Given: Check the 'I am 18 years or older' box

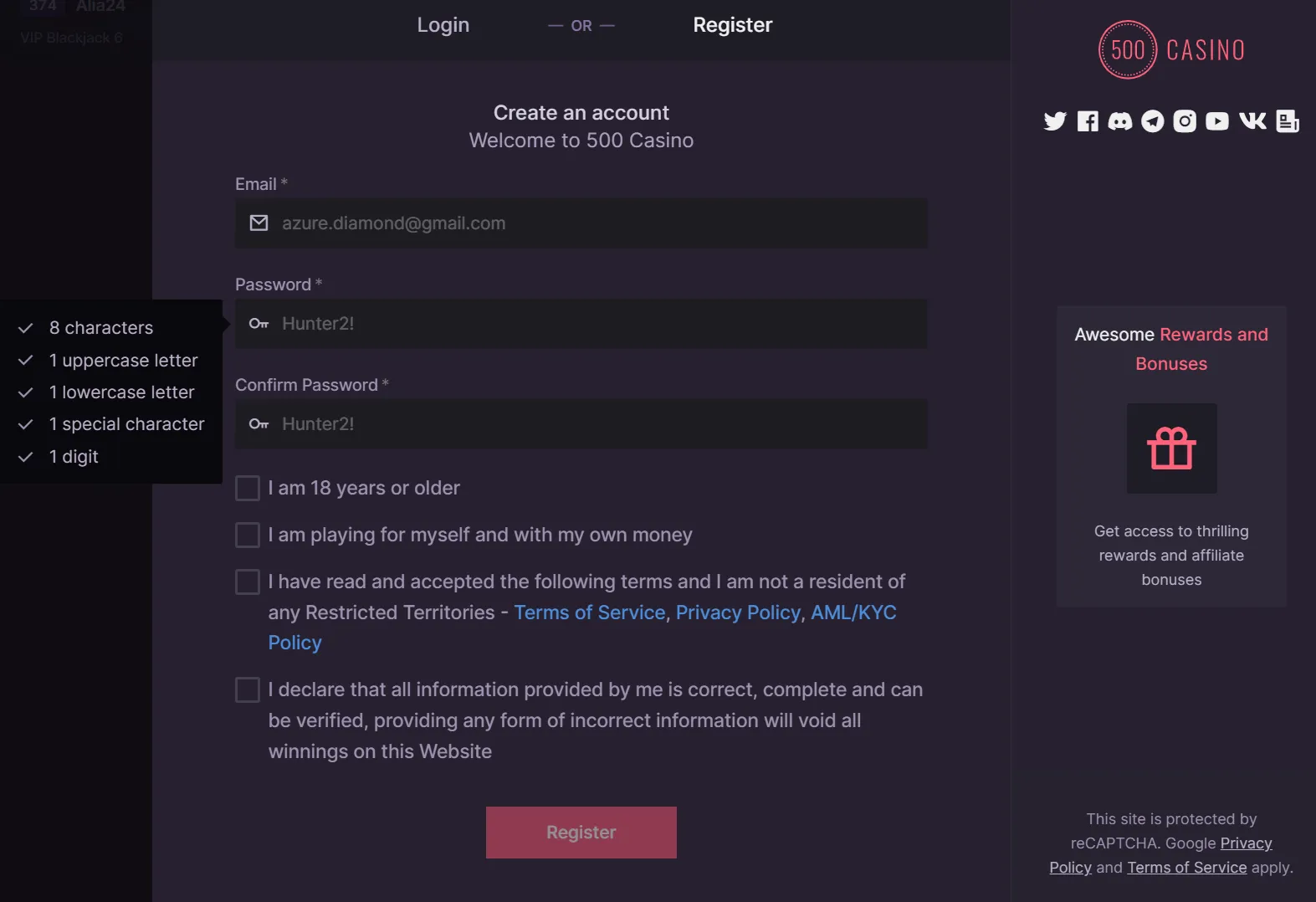Looking at the screenshot, I should pyautogui.click(x=248, y=488).
